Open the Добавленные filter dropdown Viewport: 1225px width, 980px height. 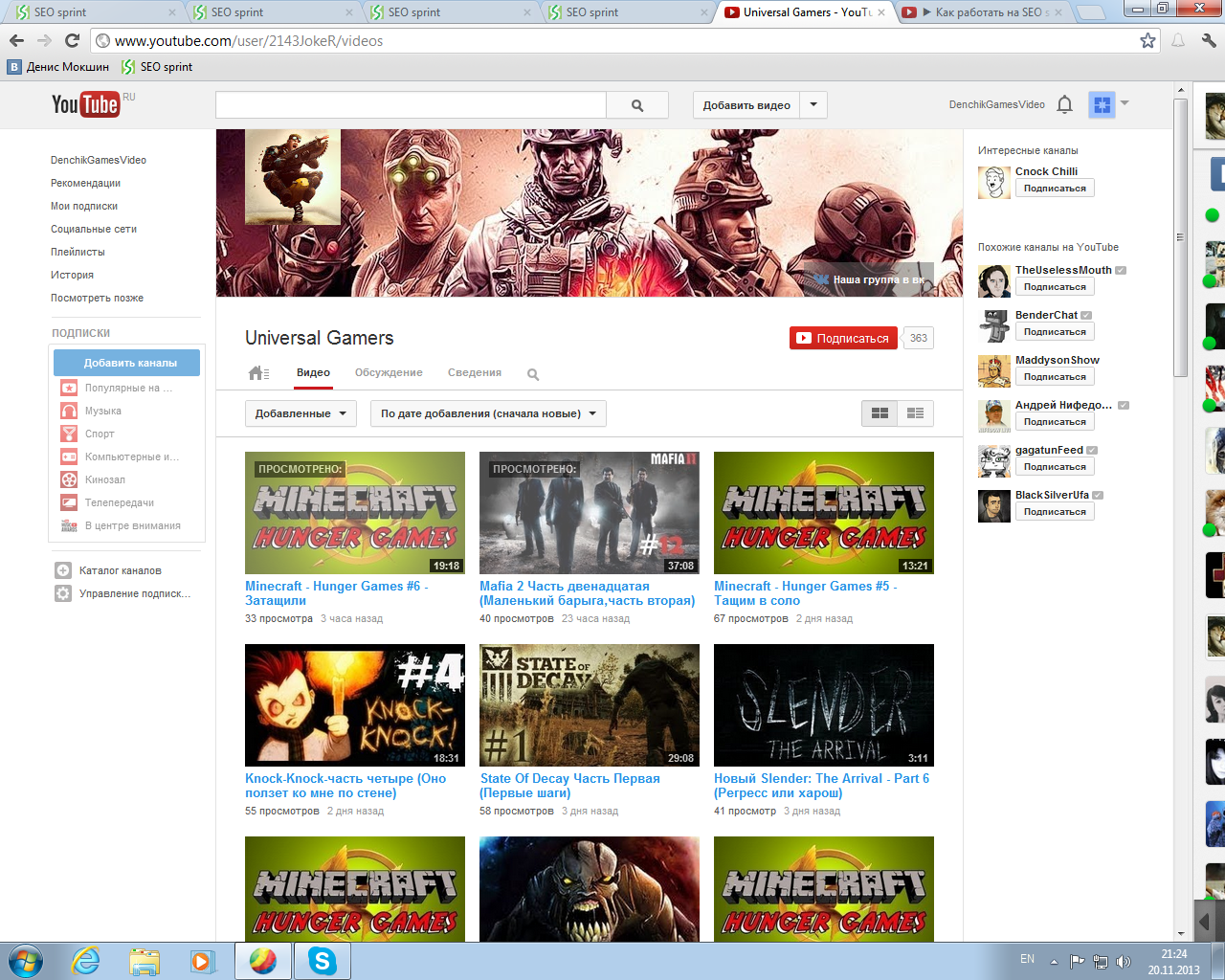pyautogui.click(x=301, y=413)
